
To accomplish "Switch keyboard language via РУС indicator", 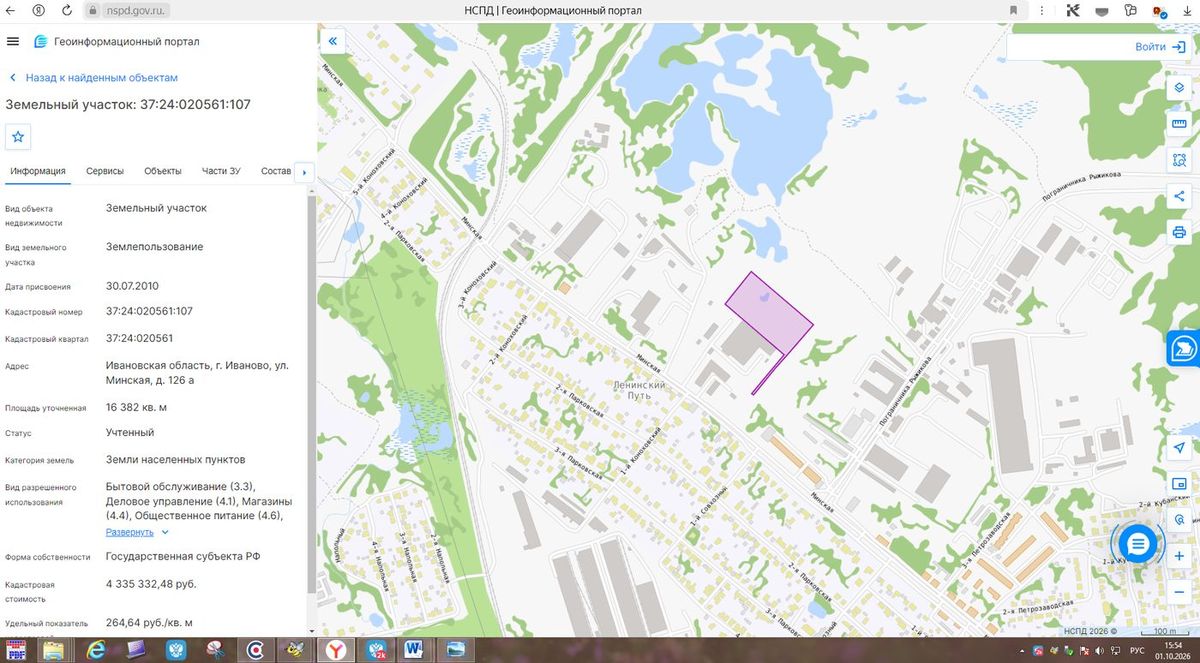I will (x=1137, y=650).
